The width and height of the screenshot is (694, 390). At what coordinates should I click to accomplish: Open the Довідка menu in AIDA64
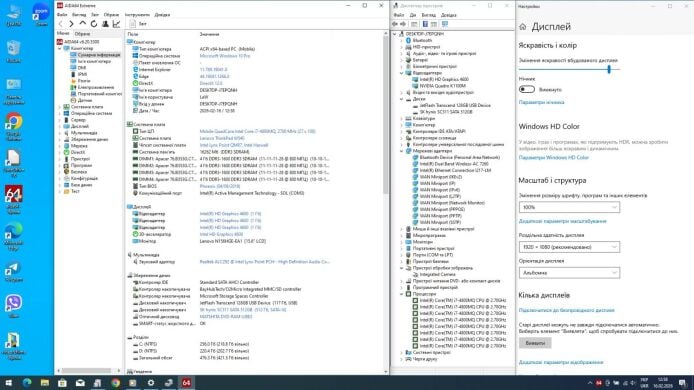point(162,15)
